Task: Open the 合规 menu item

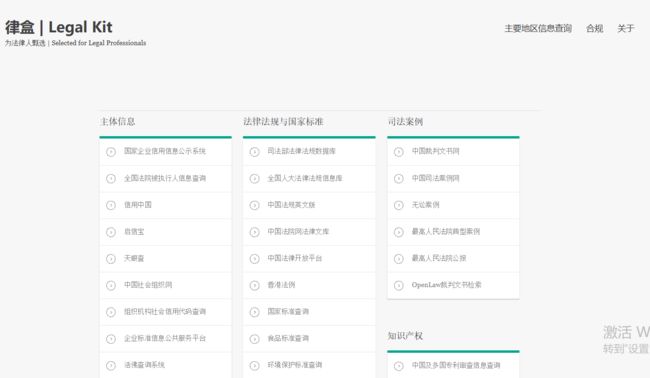Action: pyautogui.click(x=594, y=29)
